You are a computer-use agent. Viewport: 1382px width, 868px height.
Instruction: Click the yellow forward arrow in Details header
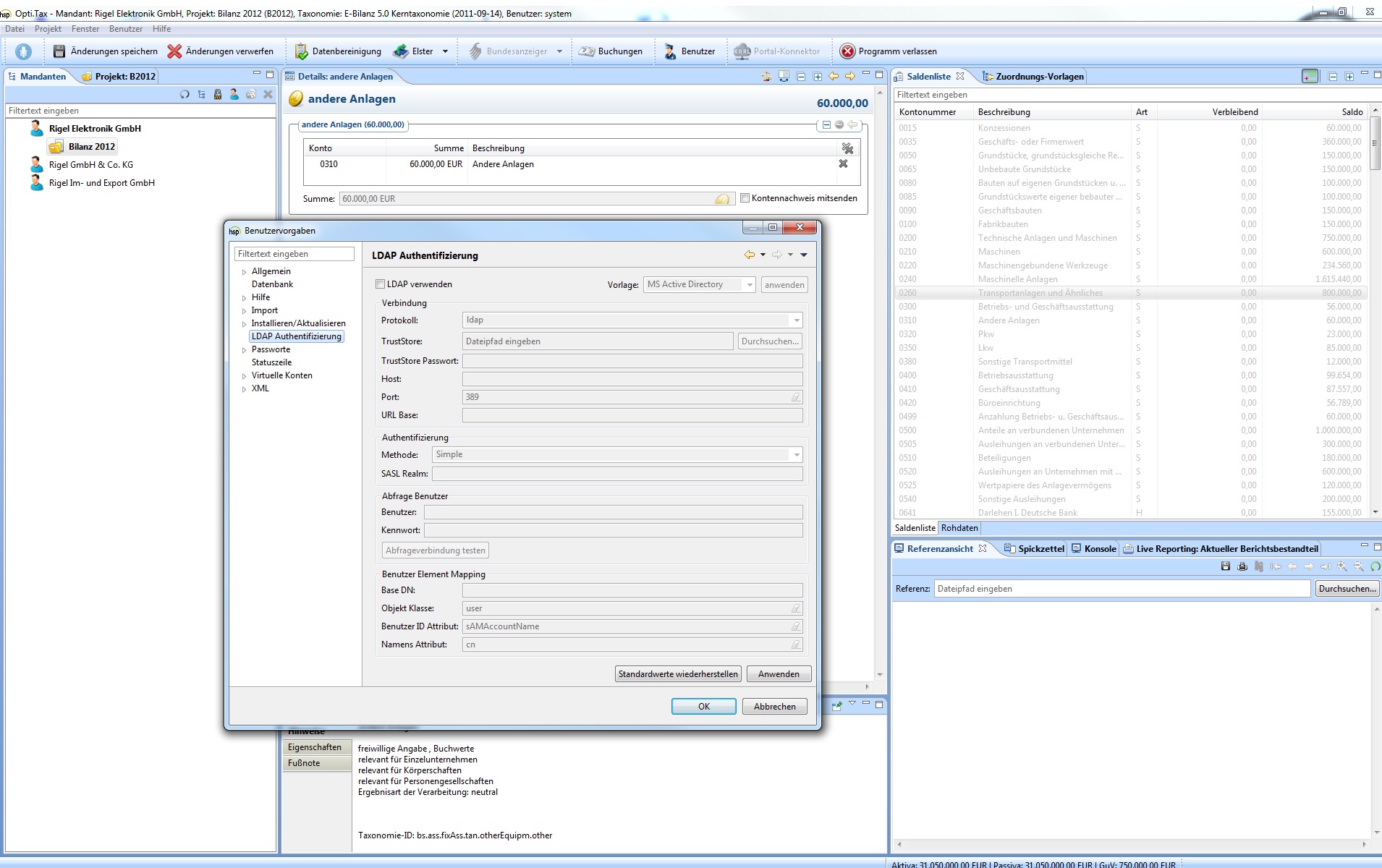pyautogui.click(x=850, y=76)
